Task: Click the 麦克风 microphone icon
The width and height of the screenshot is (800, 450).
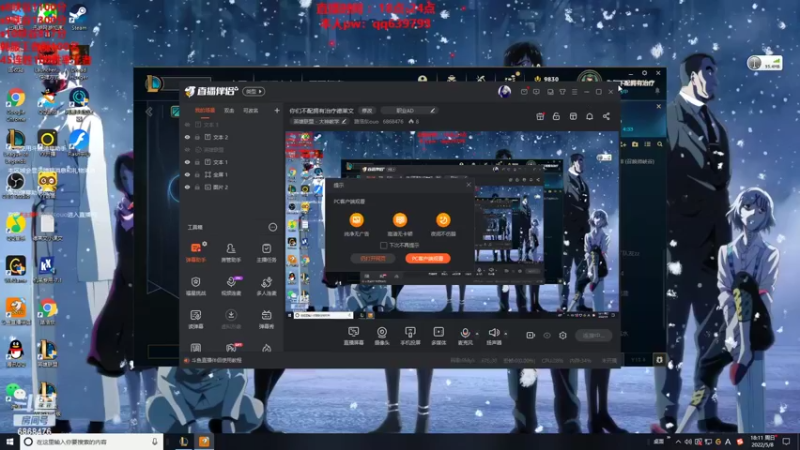Action: click(465, 333)
